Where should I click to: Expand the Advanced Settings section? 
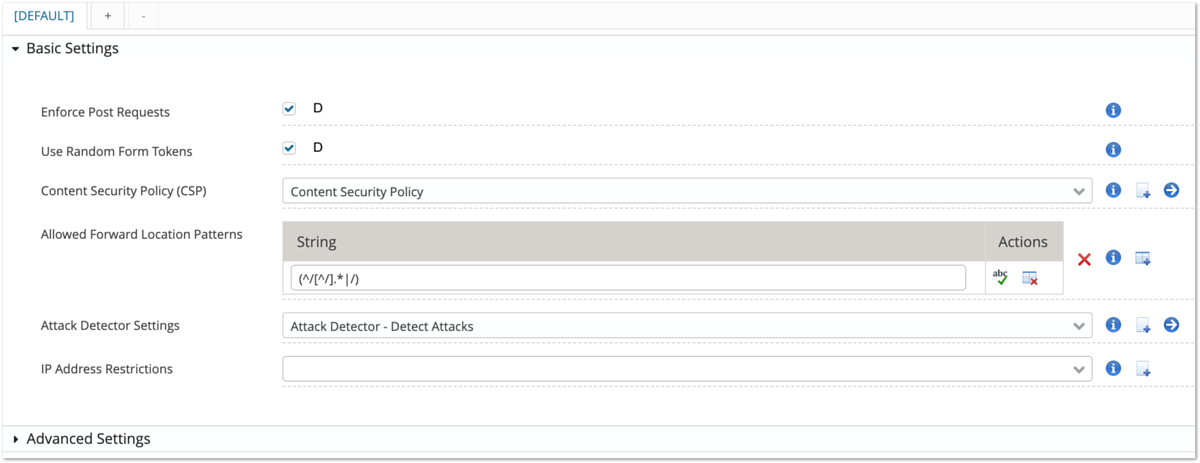point(88,439)
